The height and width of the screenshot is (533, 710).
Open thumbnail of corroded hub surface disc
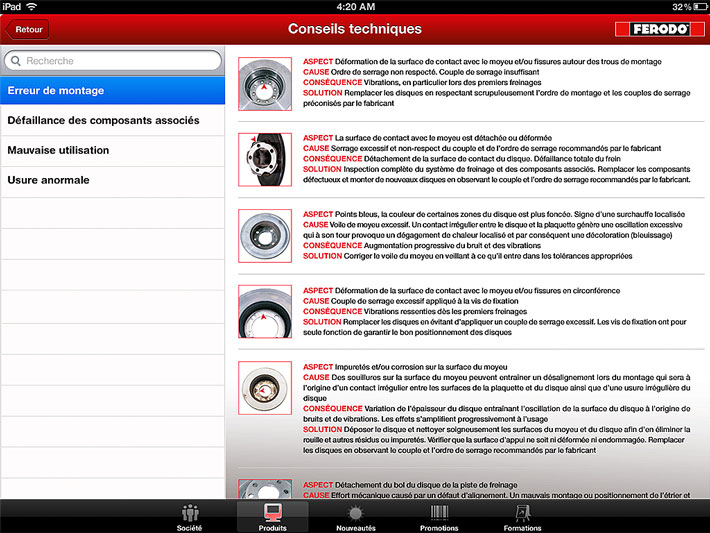[265, 388]
